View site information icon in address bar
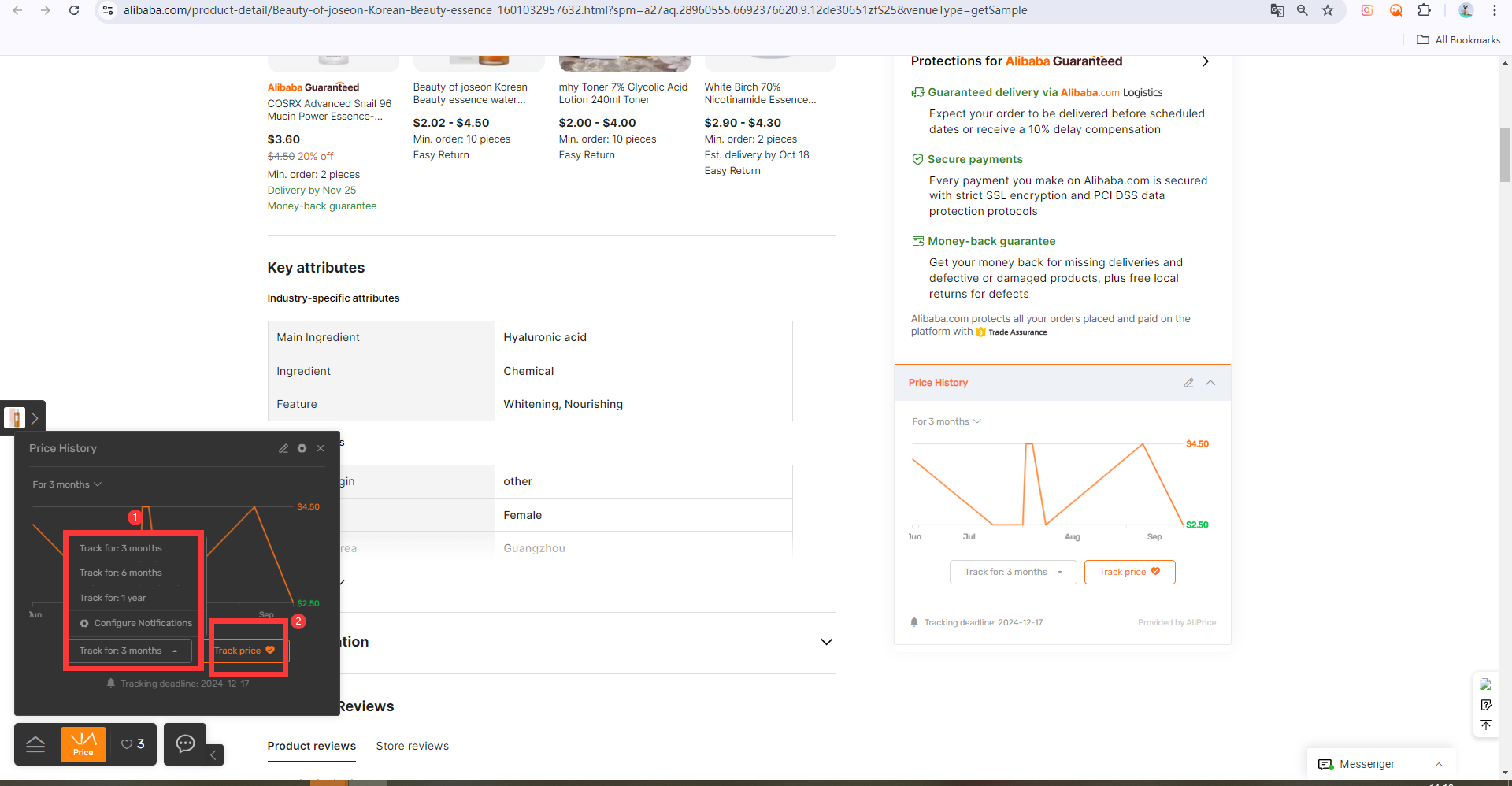The height and width of the screenshot is (786, 1512). (108, 10)
